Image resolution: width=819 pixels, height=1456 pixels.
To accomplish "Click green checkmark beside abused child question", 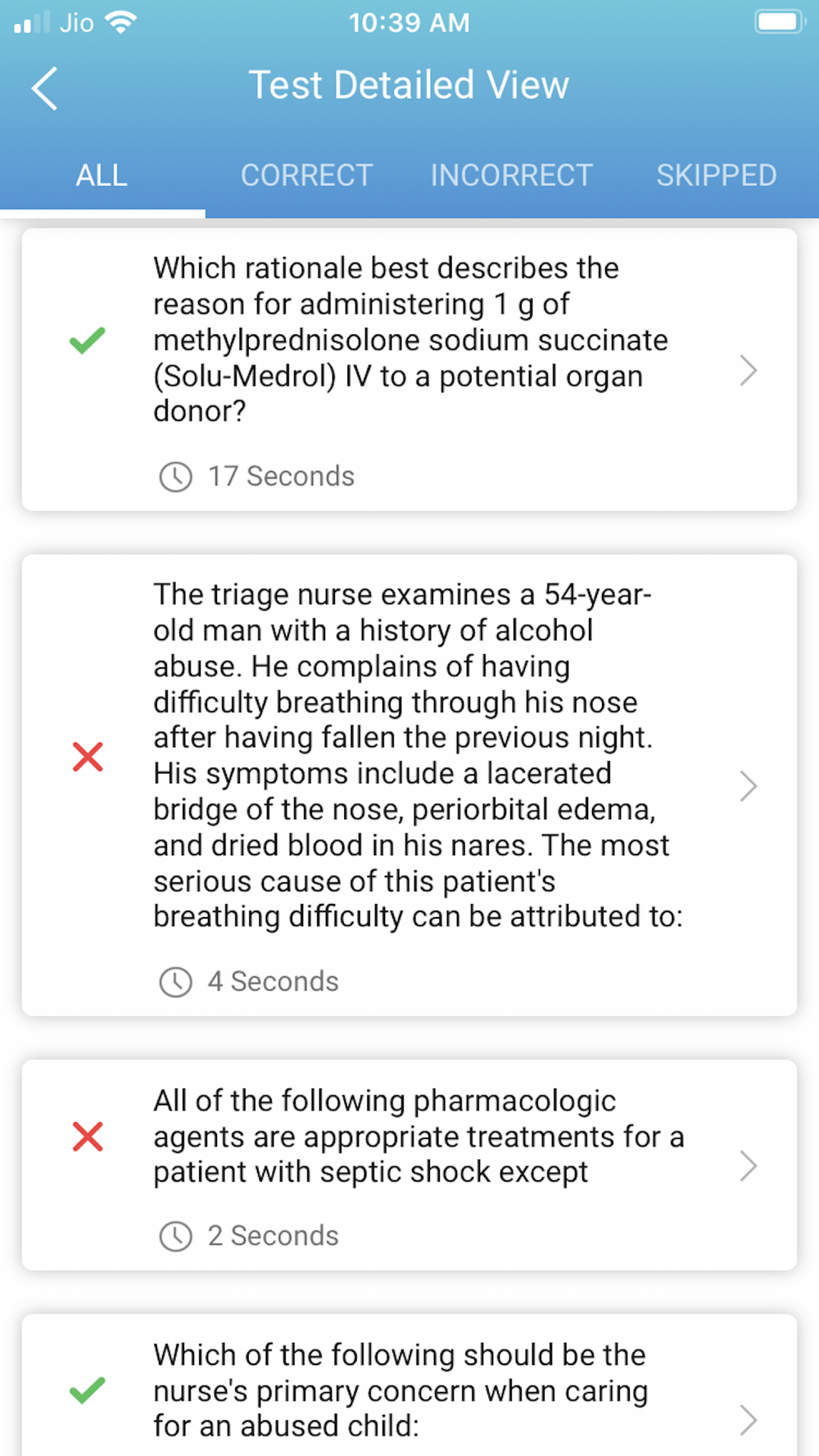I will point(88,1390).
